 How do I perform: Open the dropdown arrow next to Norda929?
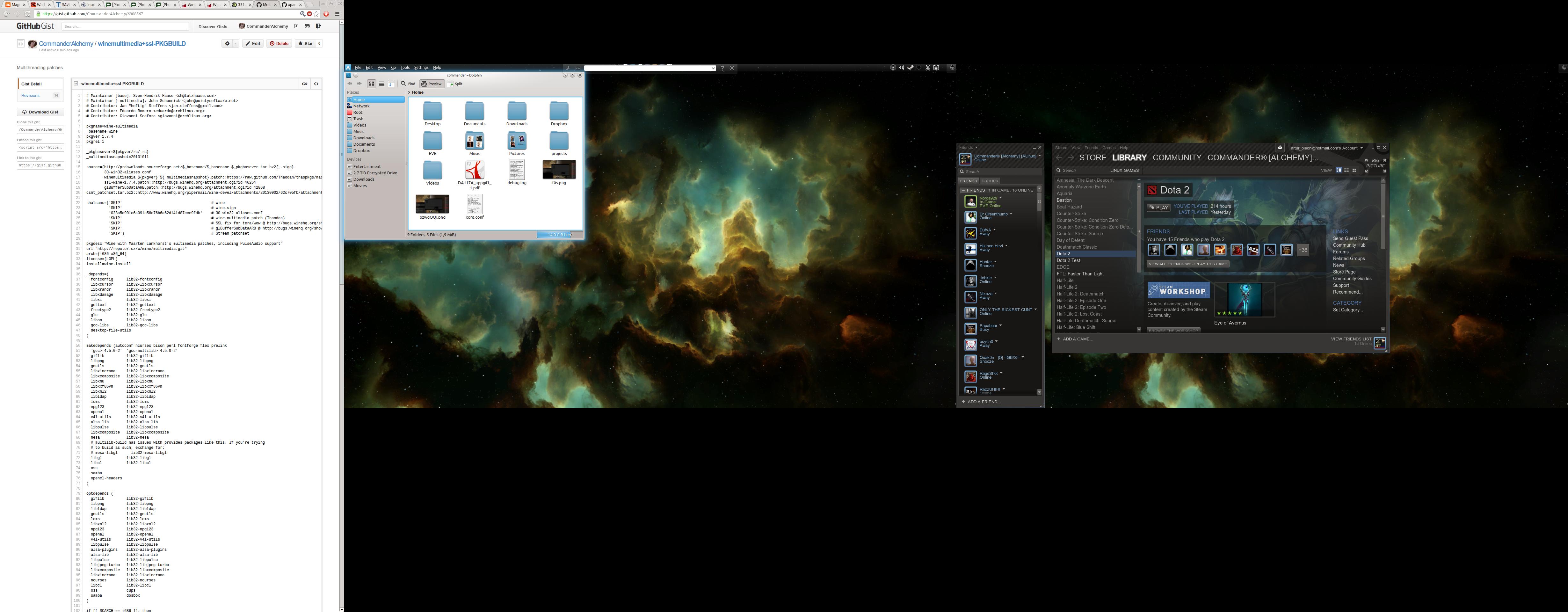coord(1001,198)
